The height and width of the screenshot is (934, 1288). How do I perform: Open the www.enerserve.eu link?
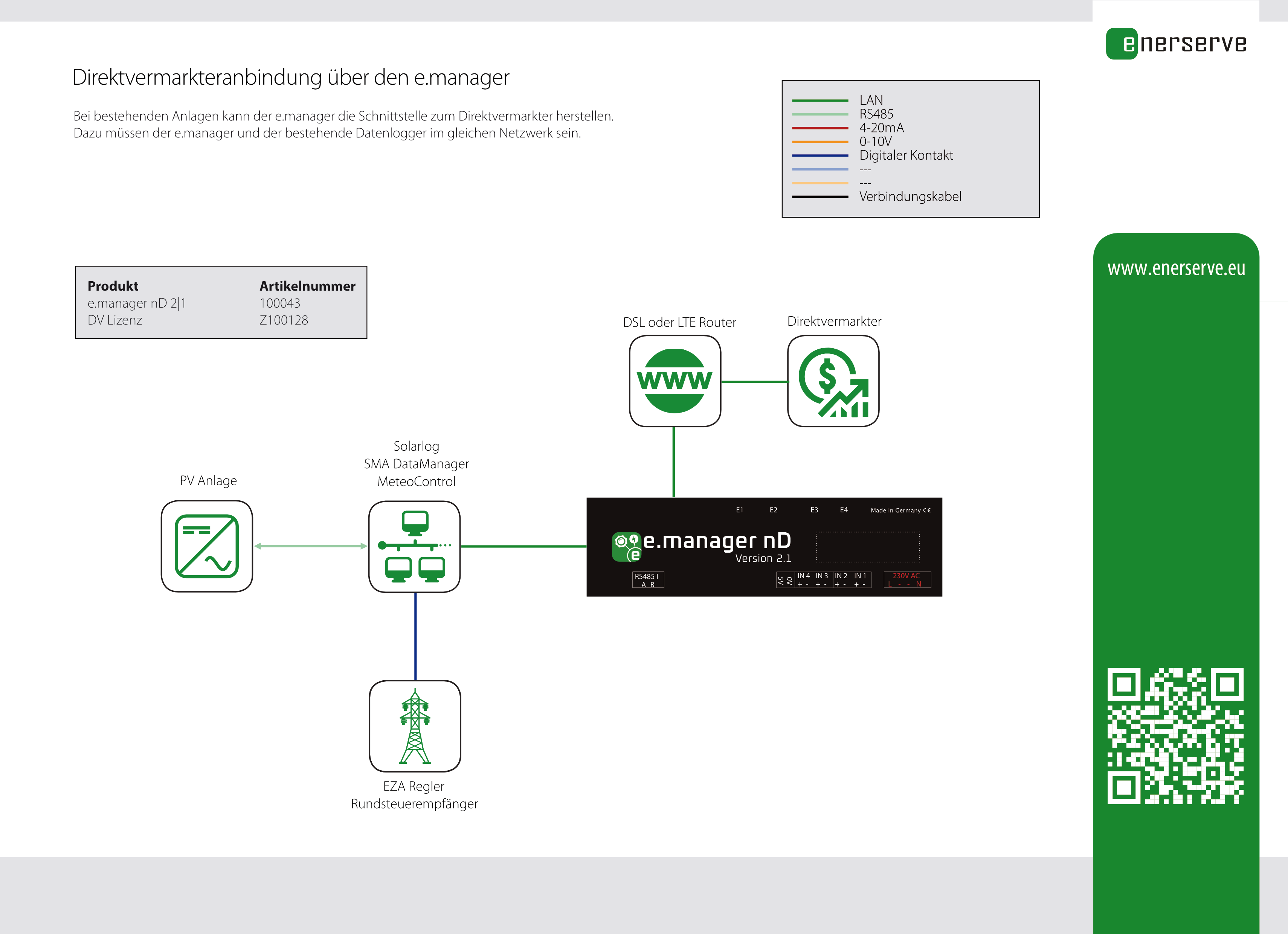1176,268
